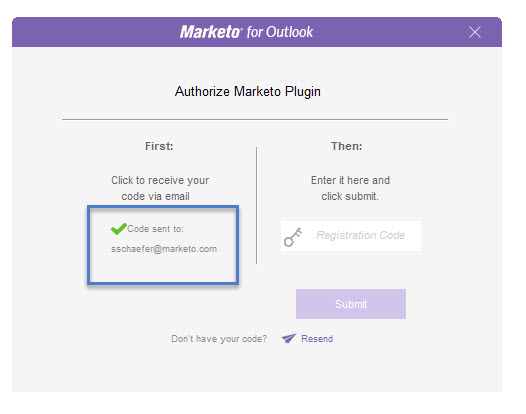
Task: Click the Authorize Marketo Plugin heading
Action: pyautogui.click(x=248, y=92)
